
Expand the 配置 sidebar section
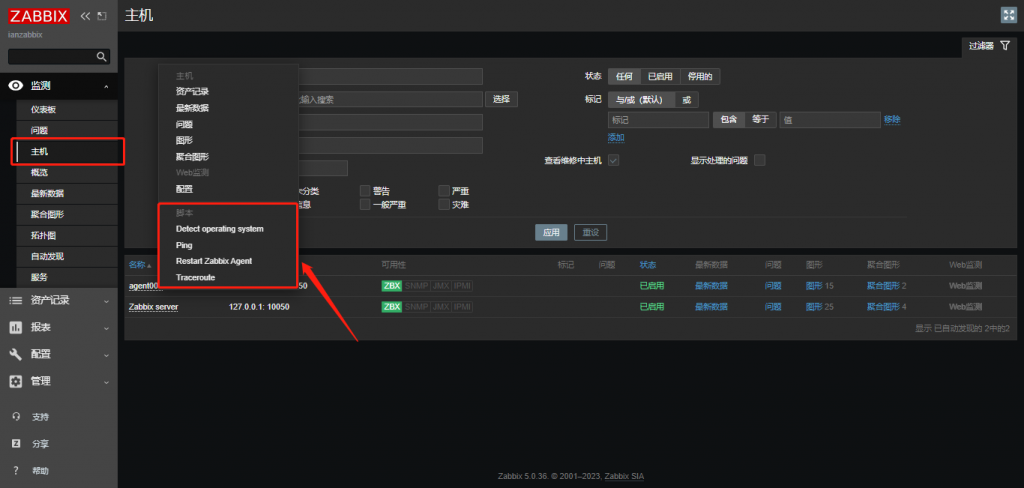click(106, 354)
